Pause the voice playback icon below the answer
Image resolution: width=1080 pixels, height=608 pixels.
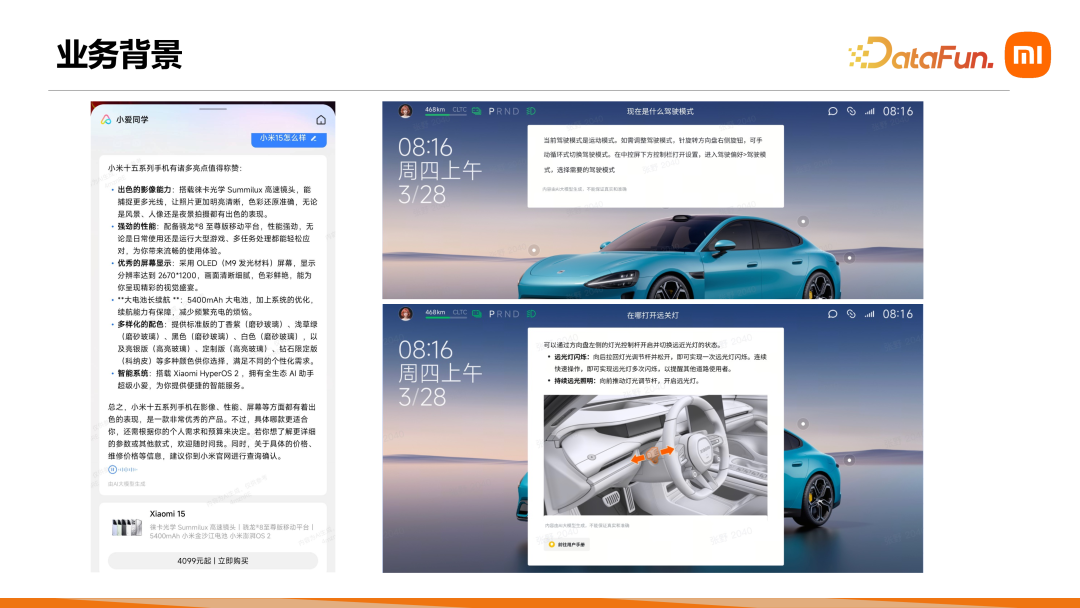pos(112,470)
